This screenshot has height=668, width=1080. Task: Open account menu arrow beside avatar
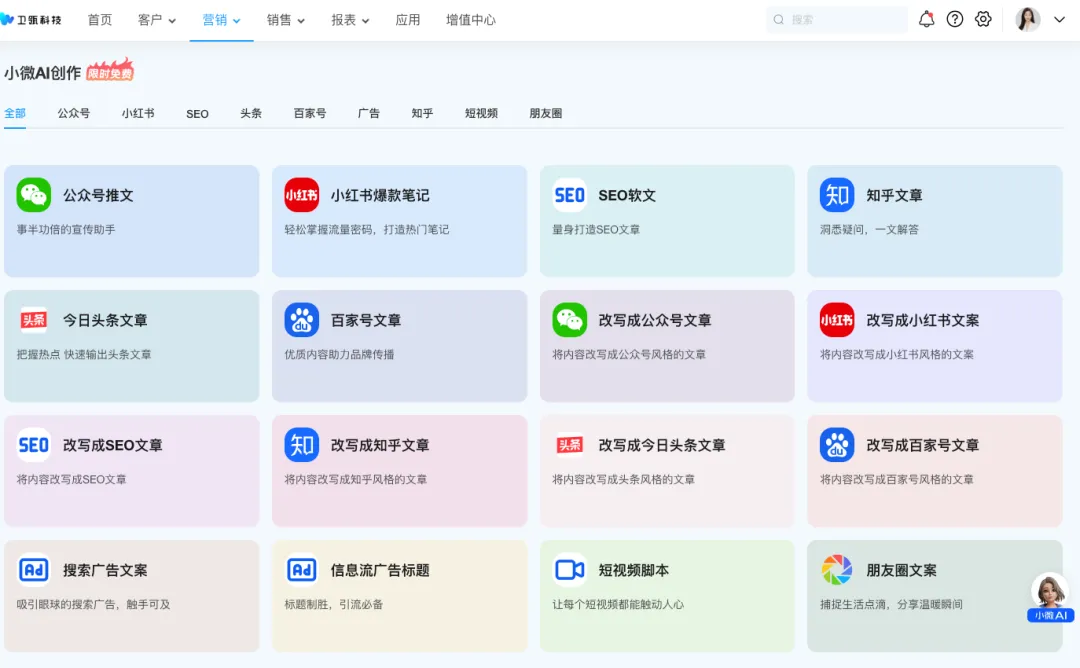tap(1060, 19)
